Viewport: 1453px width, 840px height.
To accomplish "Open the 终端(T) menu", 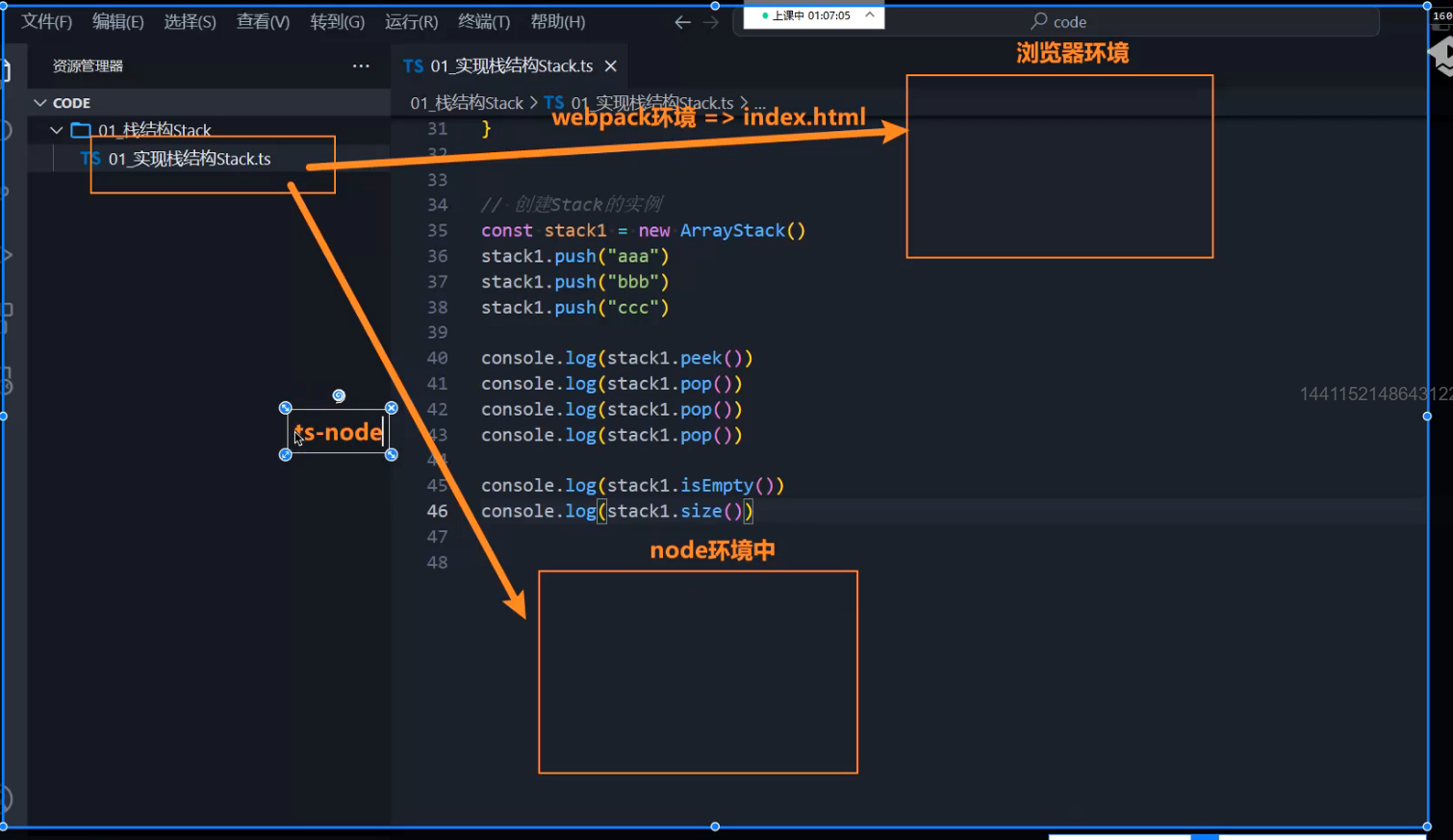I will click(x=484, y=21).
